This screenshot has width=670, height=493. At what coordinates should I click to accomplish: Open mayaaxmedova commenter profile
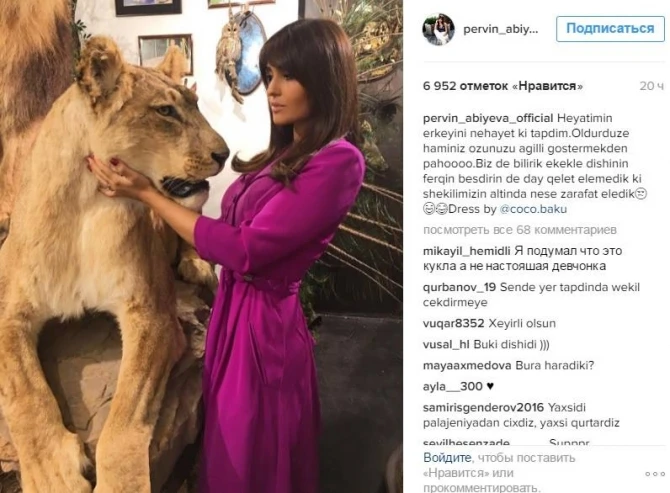point(467,366)
